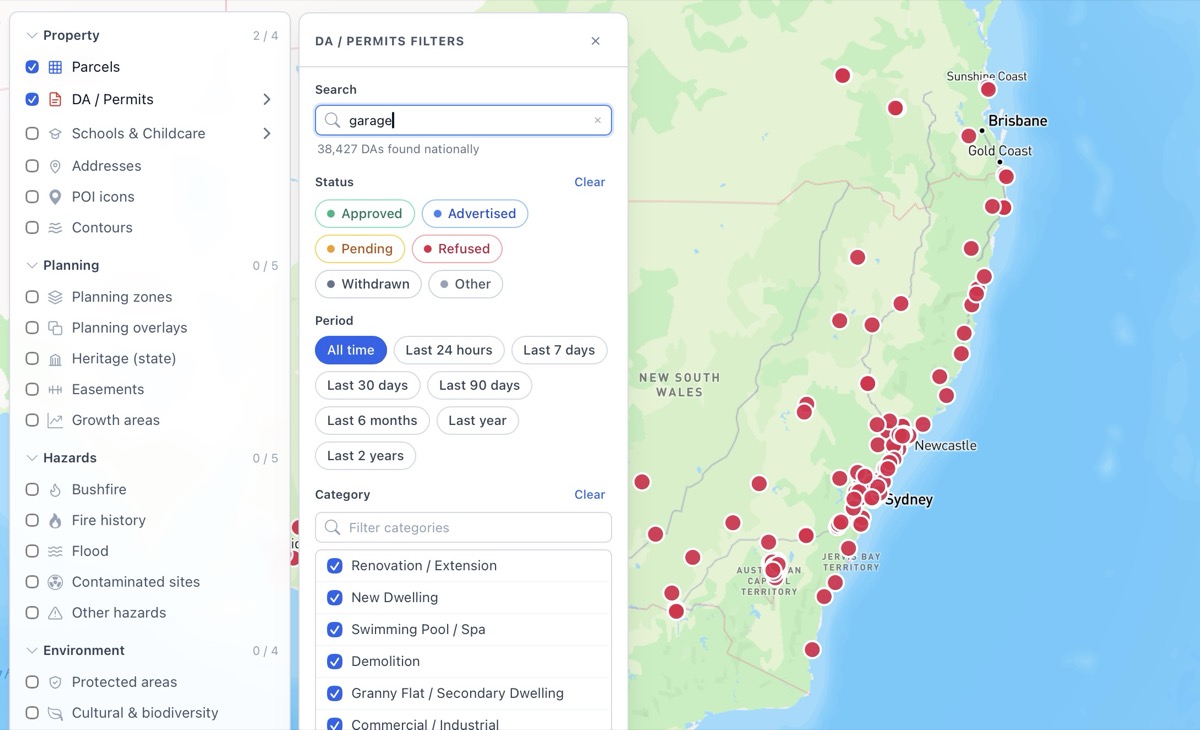Viewport: 1200px width, 730px height.
Task: Open Schools & Childcare options chevron
Action: (x=267, y=133)
